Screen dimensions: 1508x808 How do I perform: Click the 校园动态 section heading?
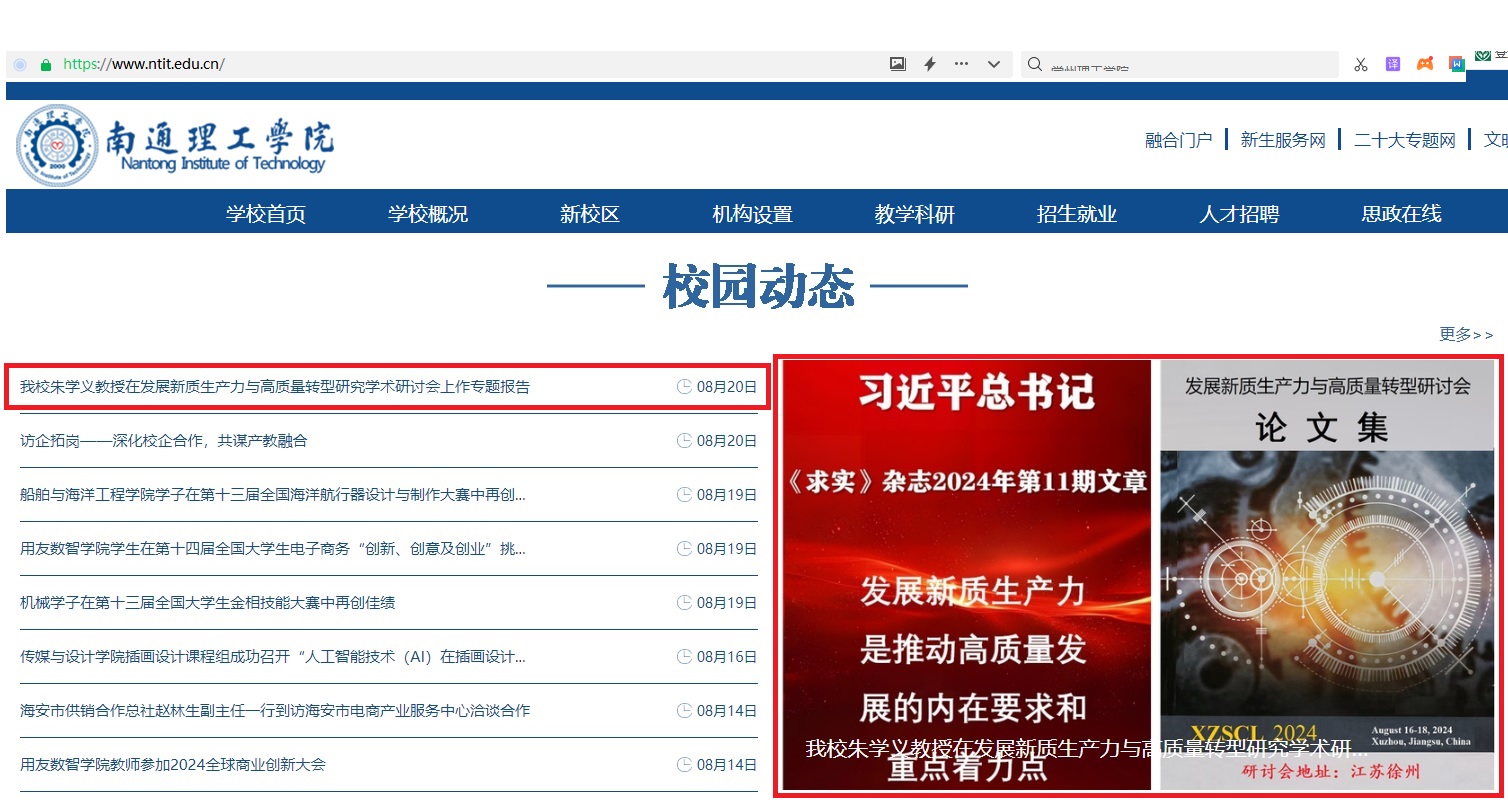click(758, 288)
